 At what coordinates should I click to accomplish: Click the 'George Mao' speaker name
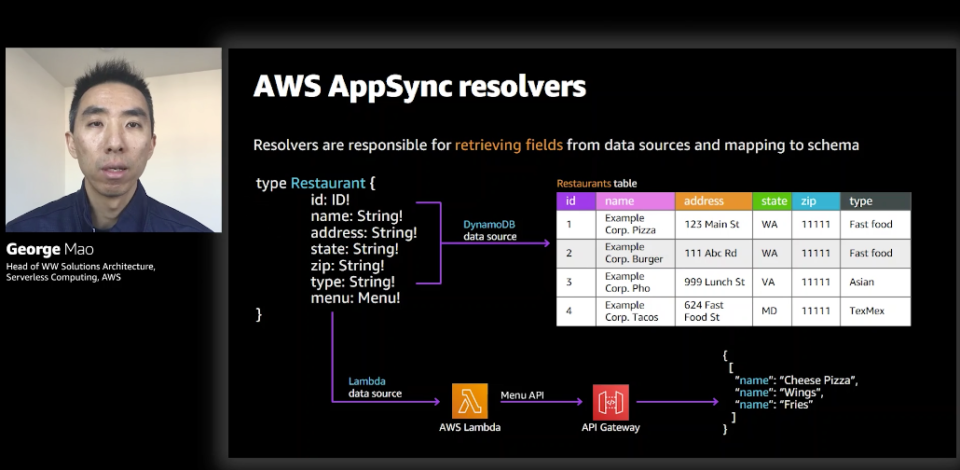(50, 250)
